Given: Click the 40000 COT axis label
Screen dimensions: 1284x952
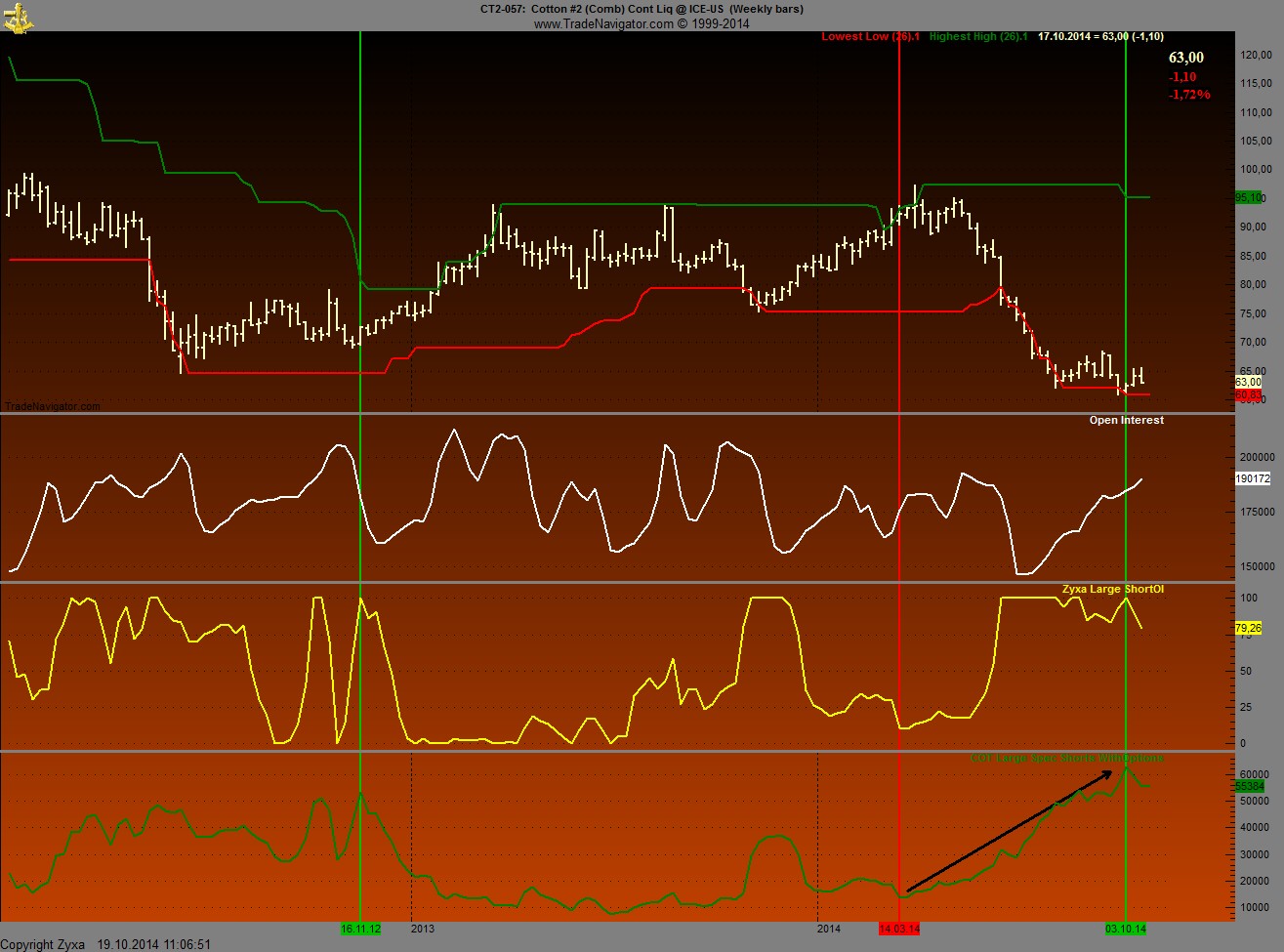Looking at the screenshot, I should coord(1253,828).
